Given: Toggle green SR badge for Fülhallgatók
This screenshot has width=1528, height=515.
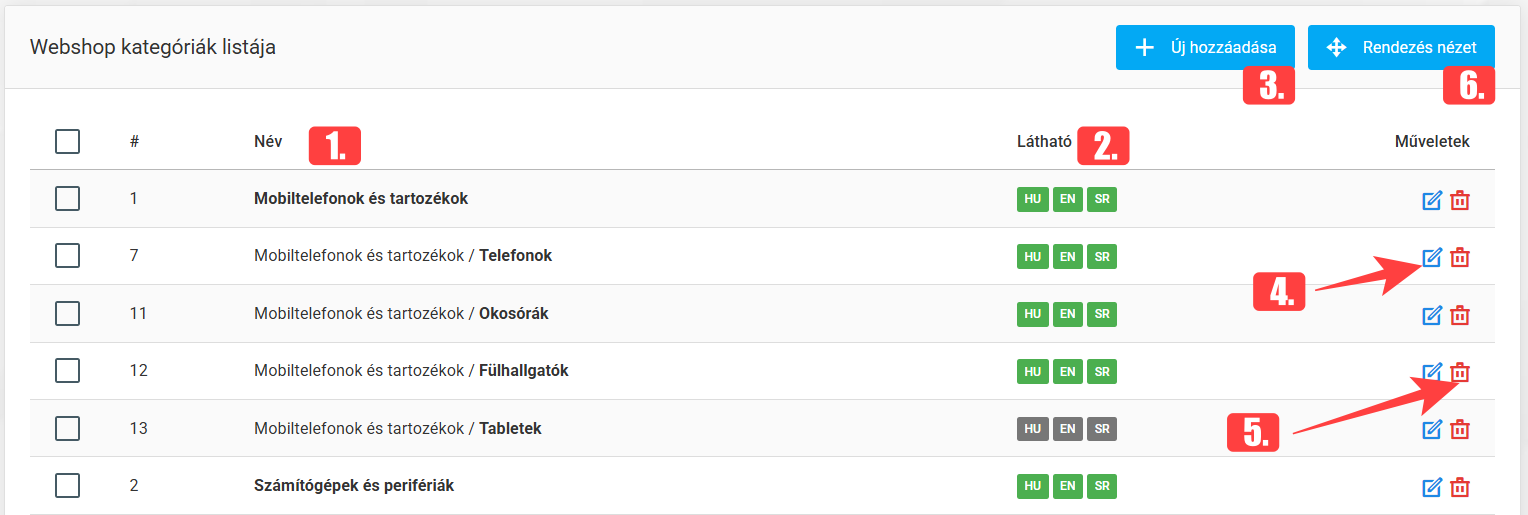Looking at the screenshot, I should pos(1102,371).
